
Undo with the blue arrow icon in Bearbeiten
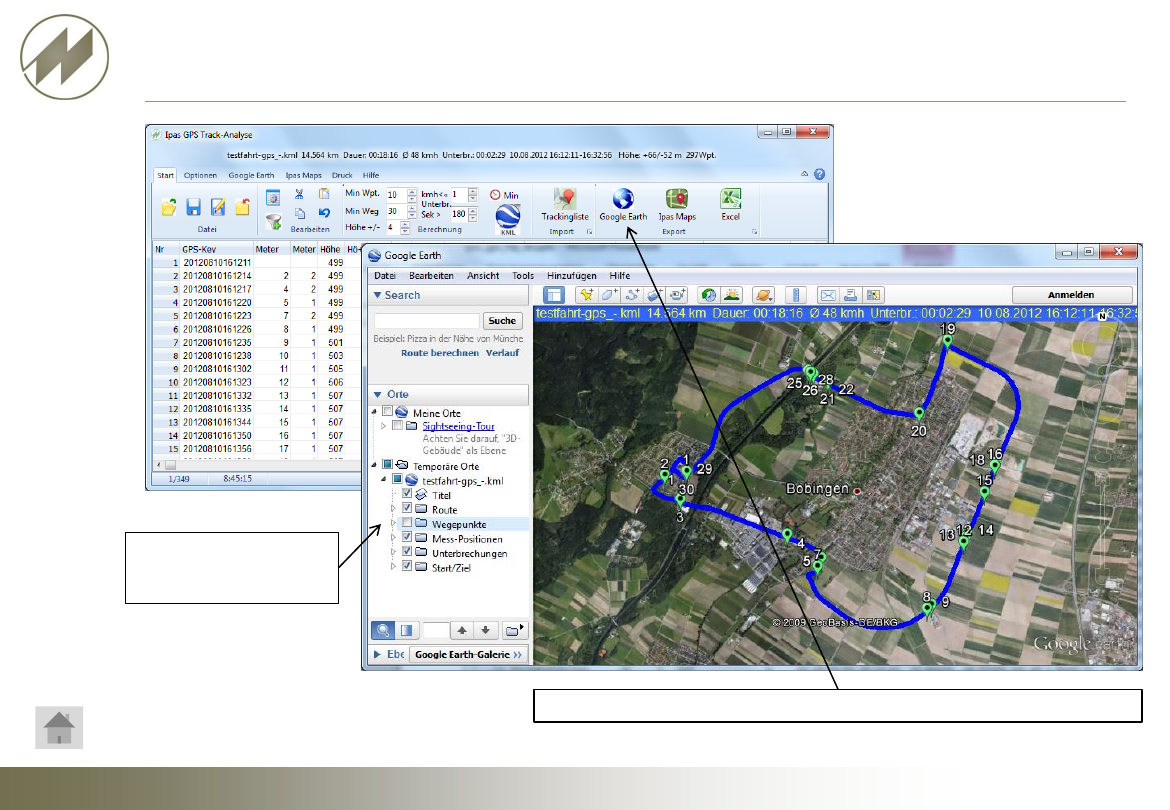pos(324,213)
